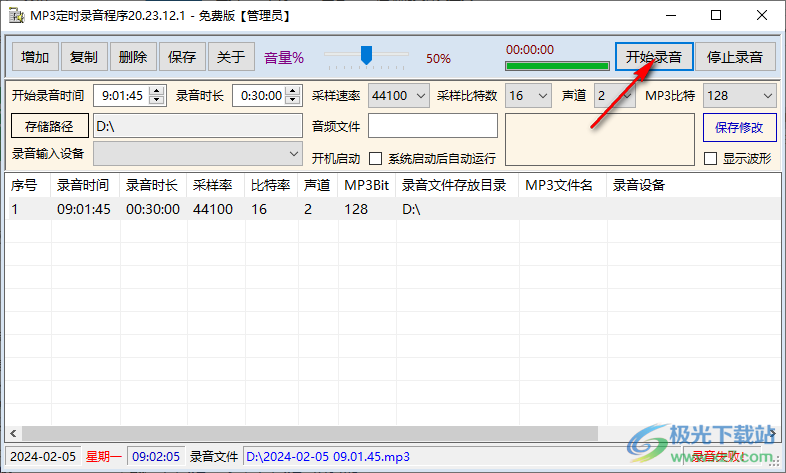Minimize the MP3定时录音程序 window
The height and width of the screenshot is (473, 786).
tap(671, 16)
